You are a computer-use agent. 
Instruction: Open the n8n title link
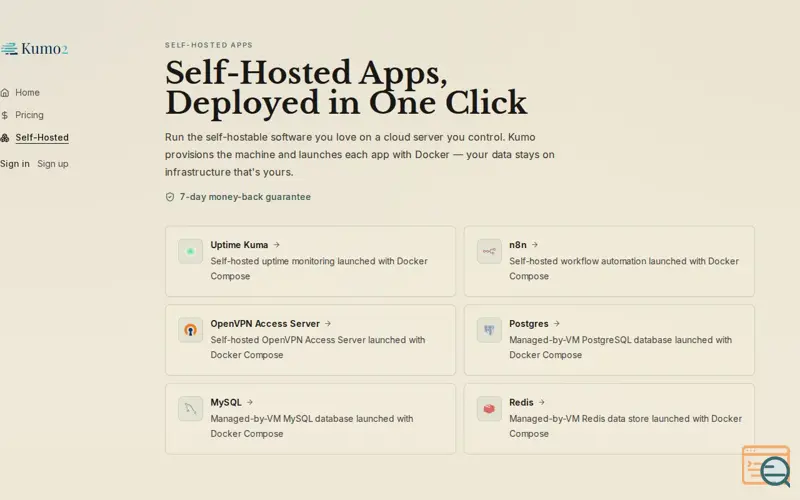pyautogui.click(x=517, y=245)
